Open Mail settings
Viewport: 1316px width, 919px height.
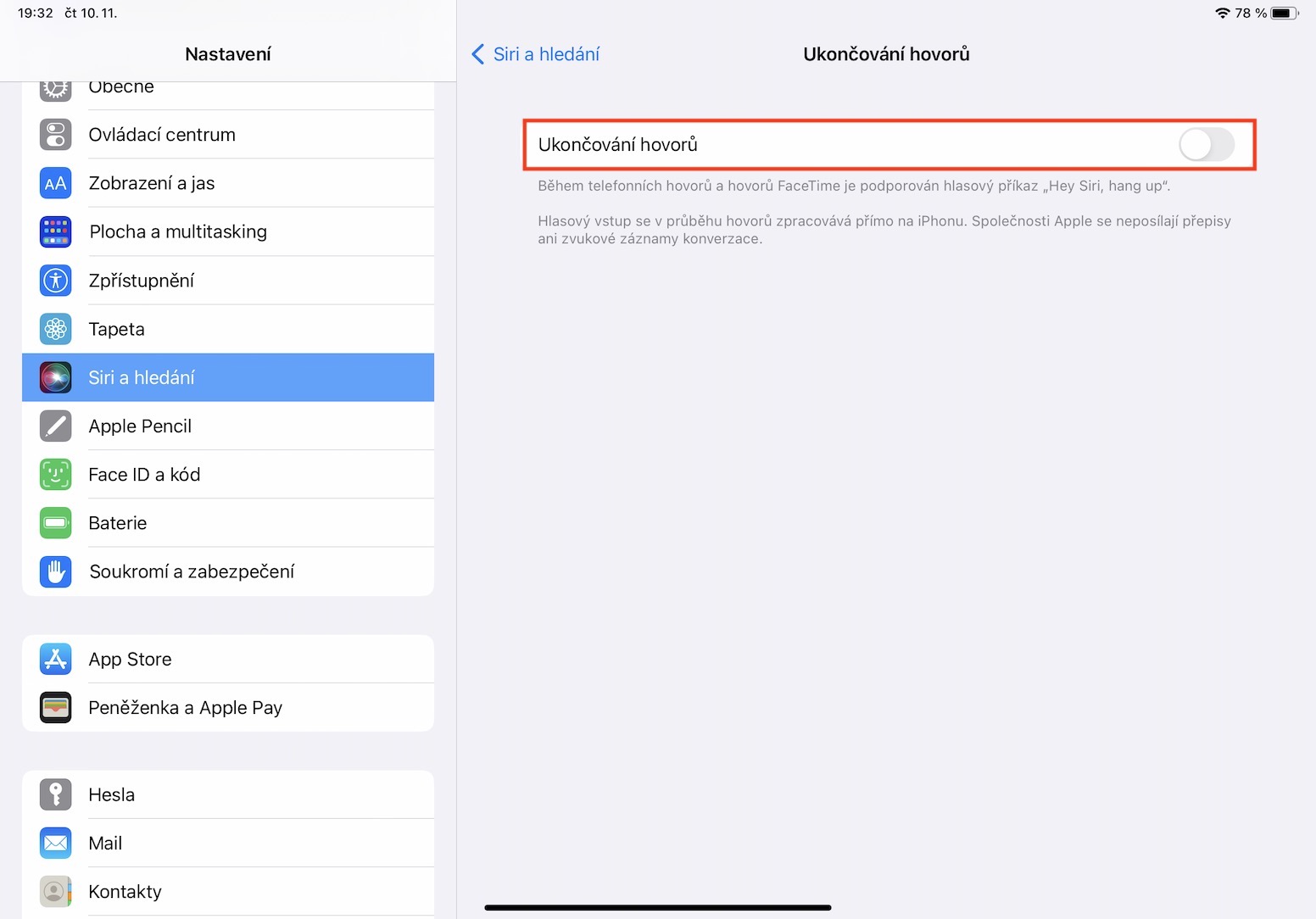pos(105,844)
